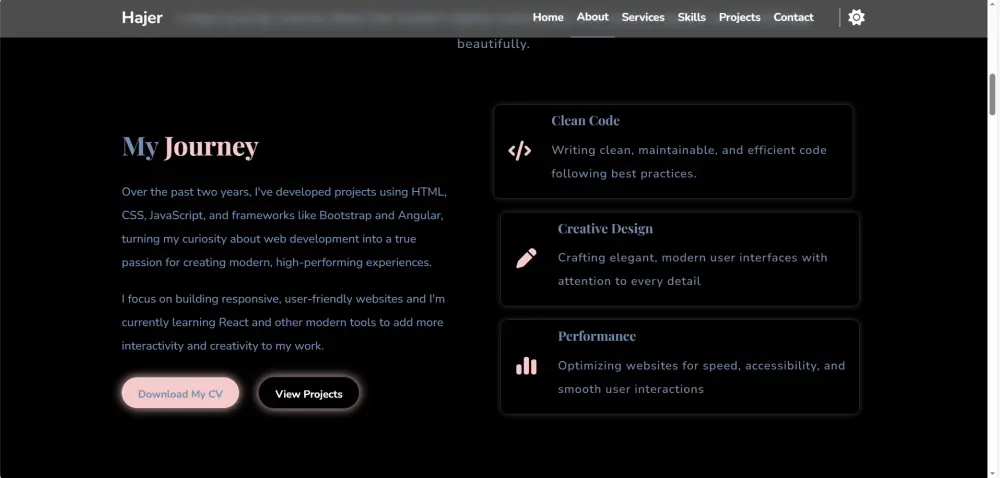
Task: Open the Services nav link
Action: (x=643, y=17)
